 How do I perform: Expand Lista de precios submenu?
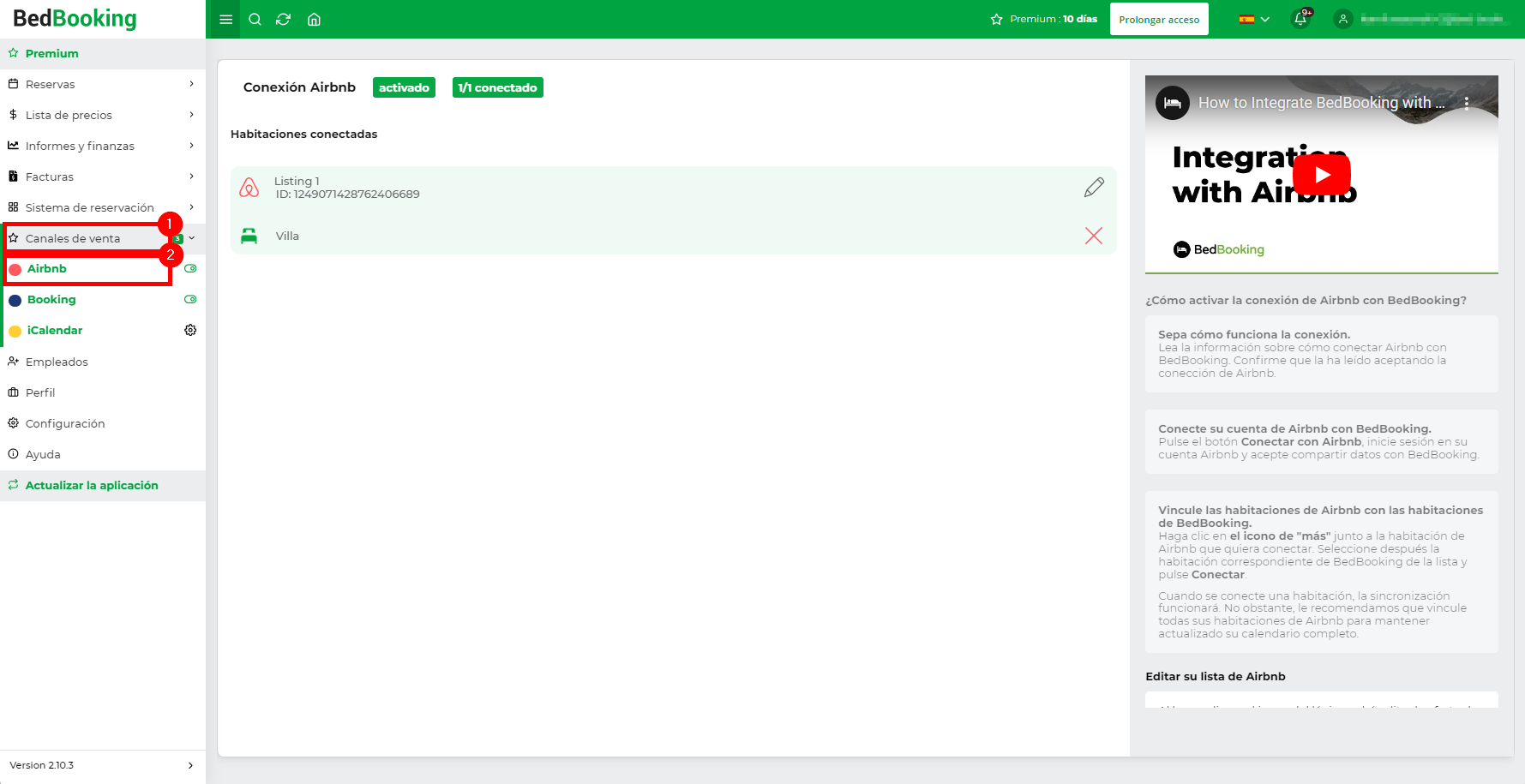[x=191, y=115]
